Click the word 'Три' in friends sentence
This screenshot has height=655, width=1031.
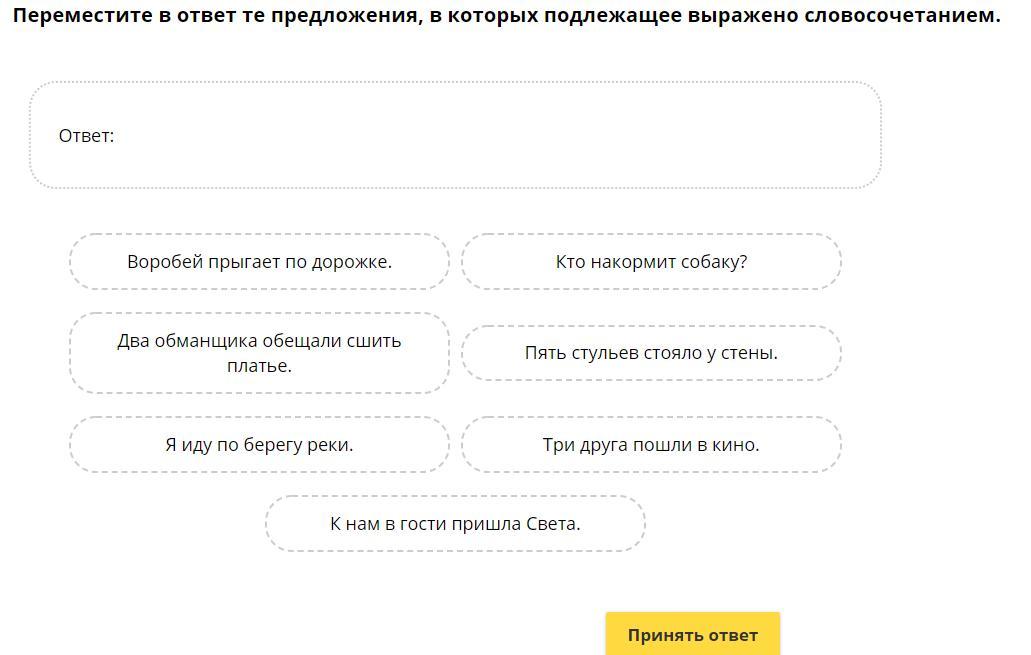pyautogui.click(x=558, y=445)
